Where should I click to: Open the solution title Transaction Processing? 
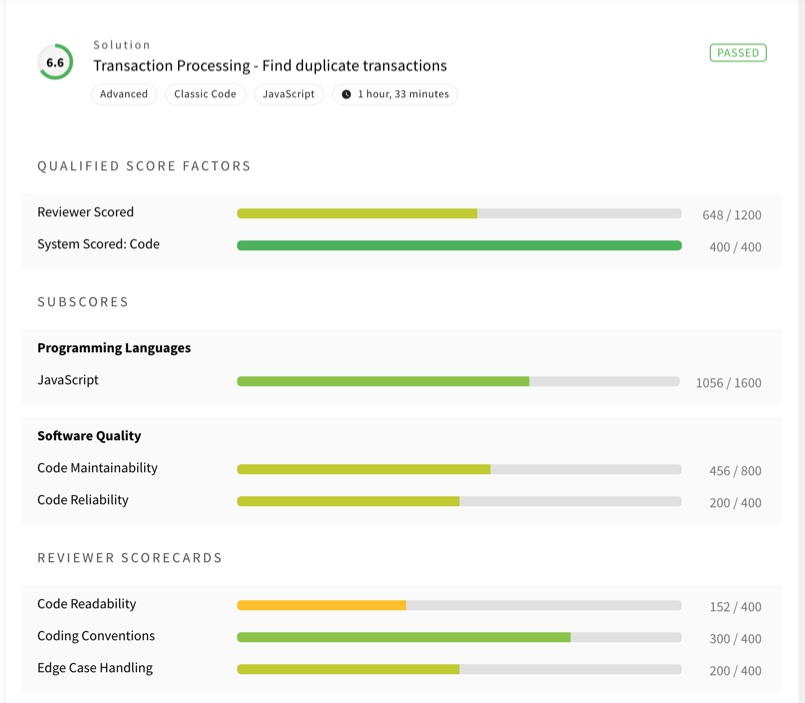(x=270, y=66)
